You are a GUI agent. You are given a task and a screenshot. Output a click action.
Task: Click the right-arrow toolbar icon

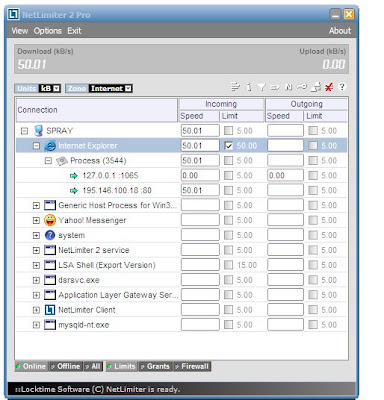(x=275, y=87)
